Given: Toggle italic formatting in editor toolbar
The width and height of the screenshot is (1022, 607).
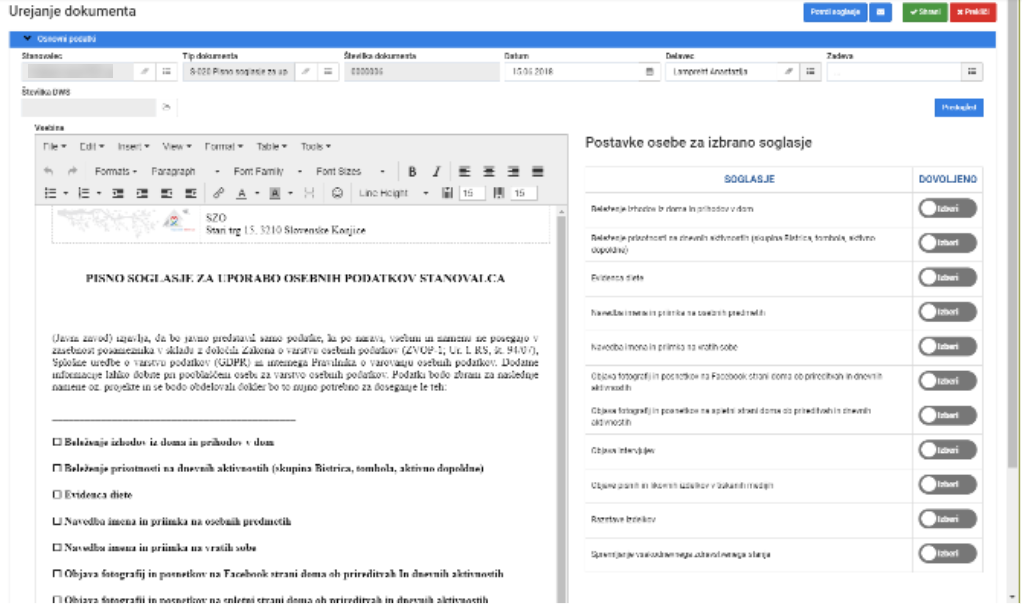Looking at the screenshot, I should pos(436,171).
